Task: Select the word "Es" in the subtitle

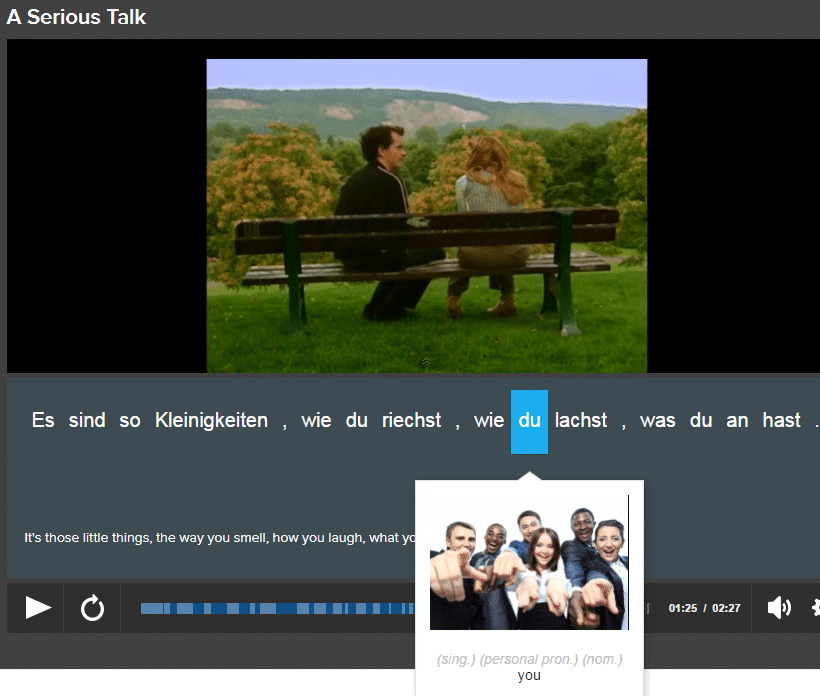Action: pyautogui.click(x=43, y=421)
